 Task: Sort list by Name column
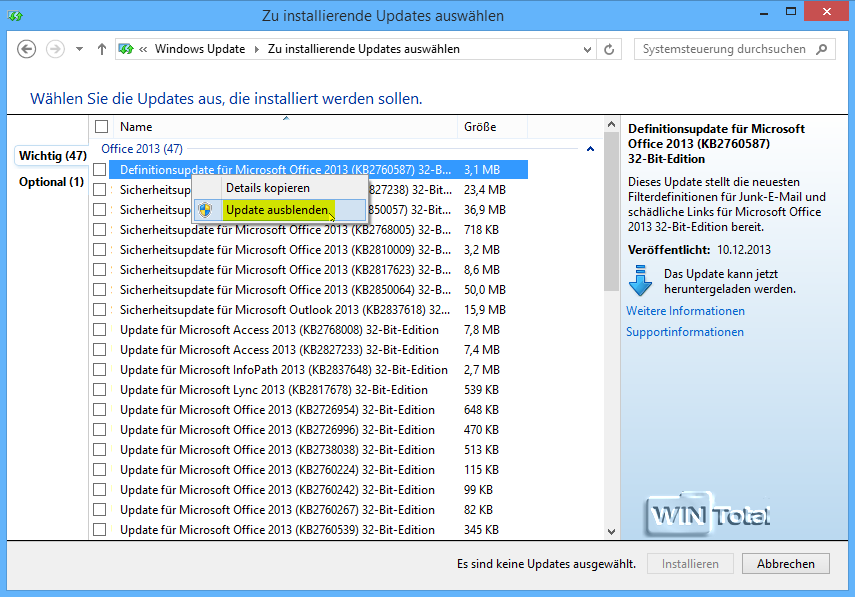coord(286,126)
